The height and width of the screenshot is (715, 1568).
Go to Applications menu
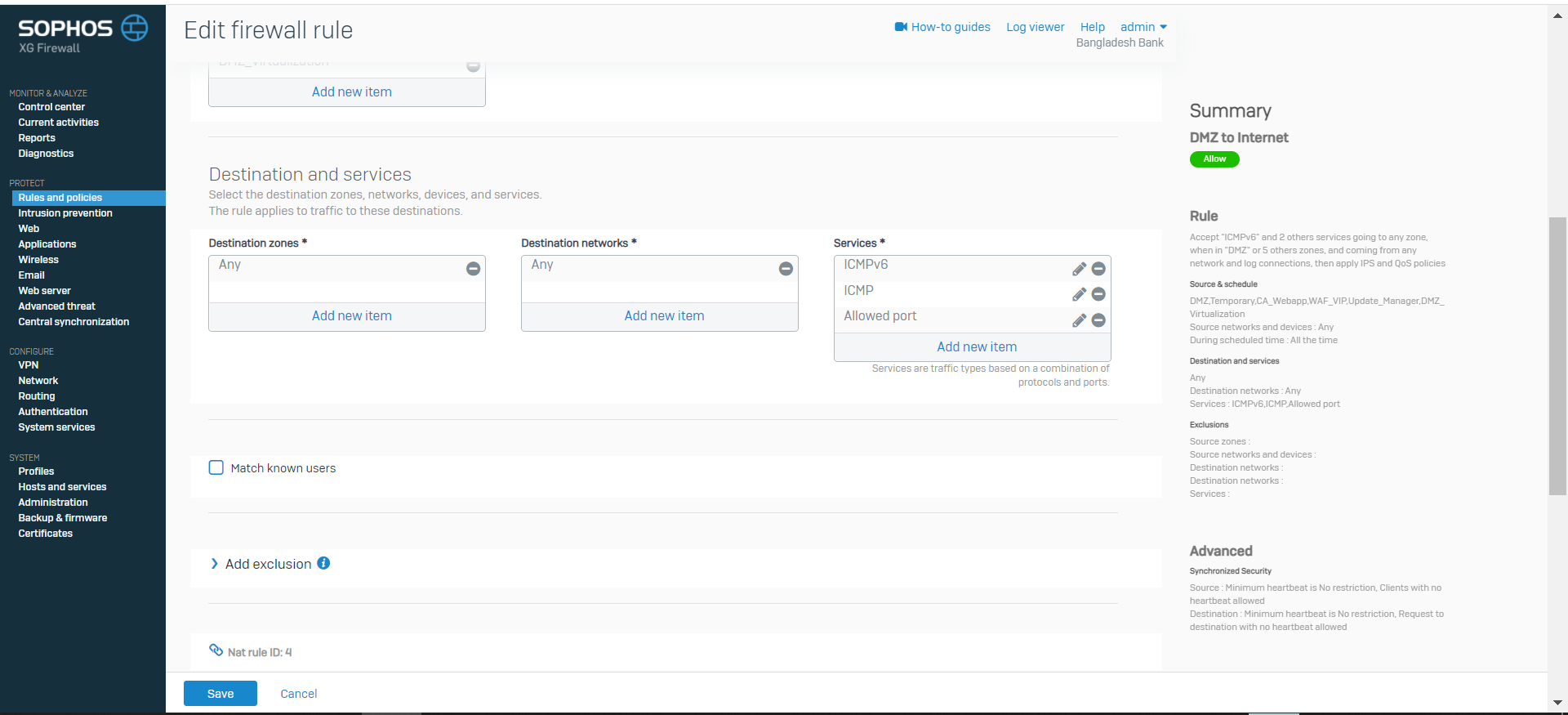click(x=47, y=244)
